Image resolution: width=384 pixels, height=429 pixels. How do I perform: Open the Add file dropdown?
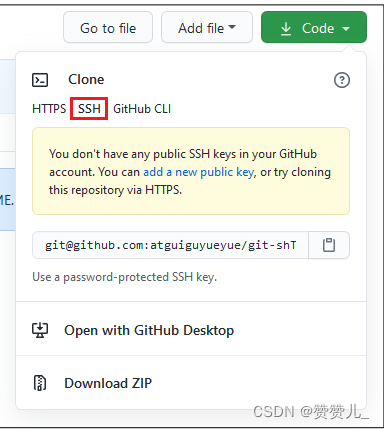pos(207,27)
